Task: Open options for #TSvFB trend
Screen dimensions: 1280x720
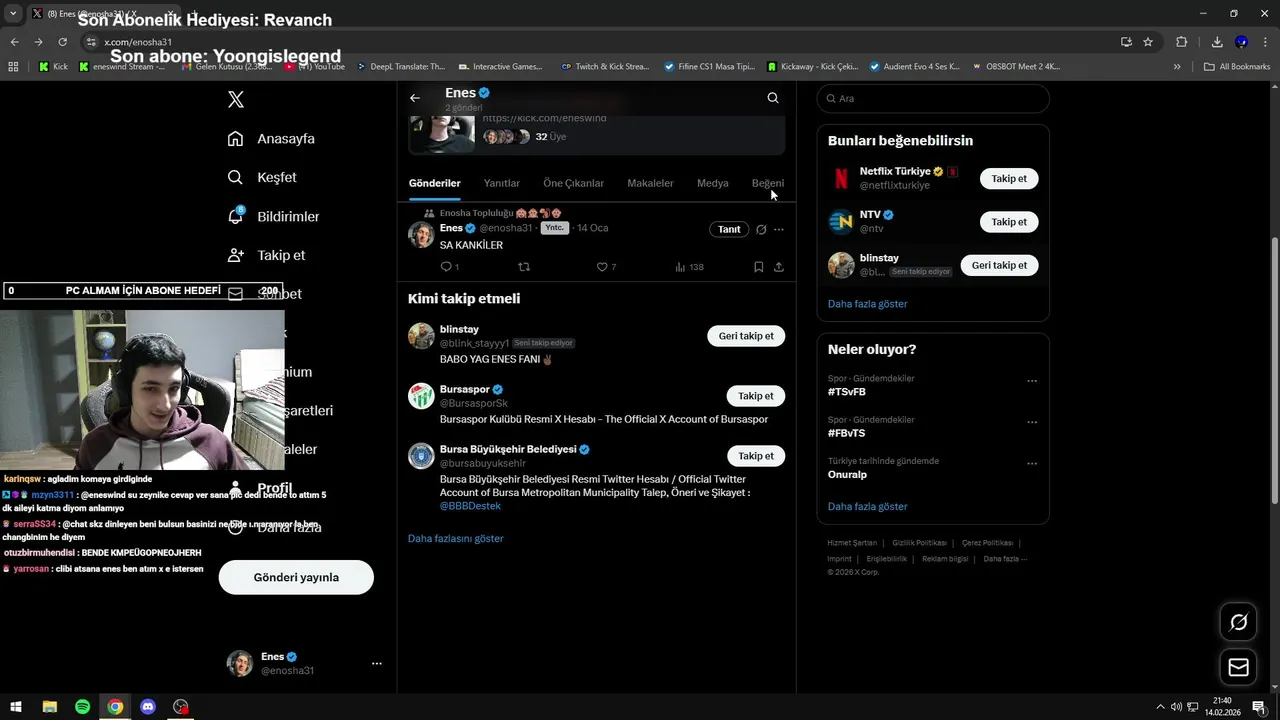Action: pyautogui.click(x=1032, y=381)
